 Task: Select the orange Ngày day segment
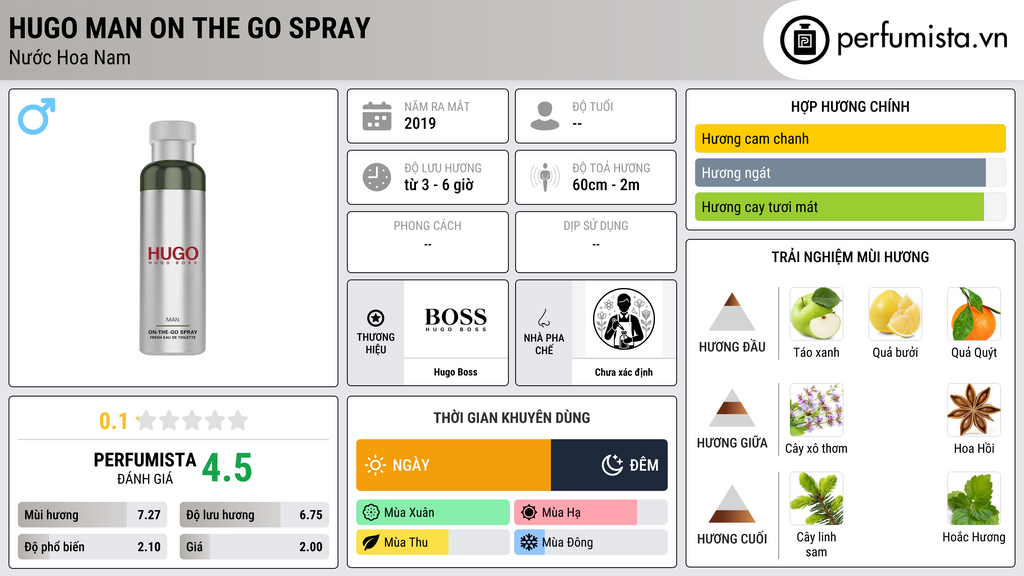(x=453, y=465)
